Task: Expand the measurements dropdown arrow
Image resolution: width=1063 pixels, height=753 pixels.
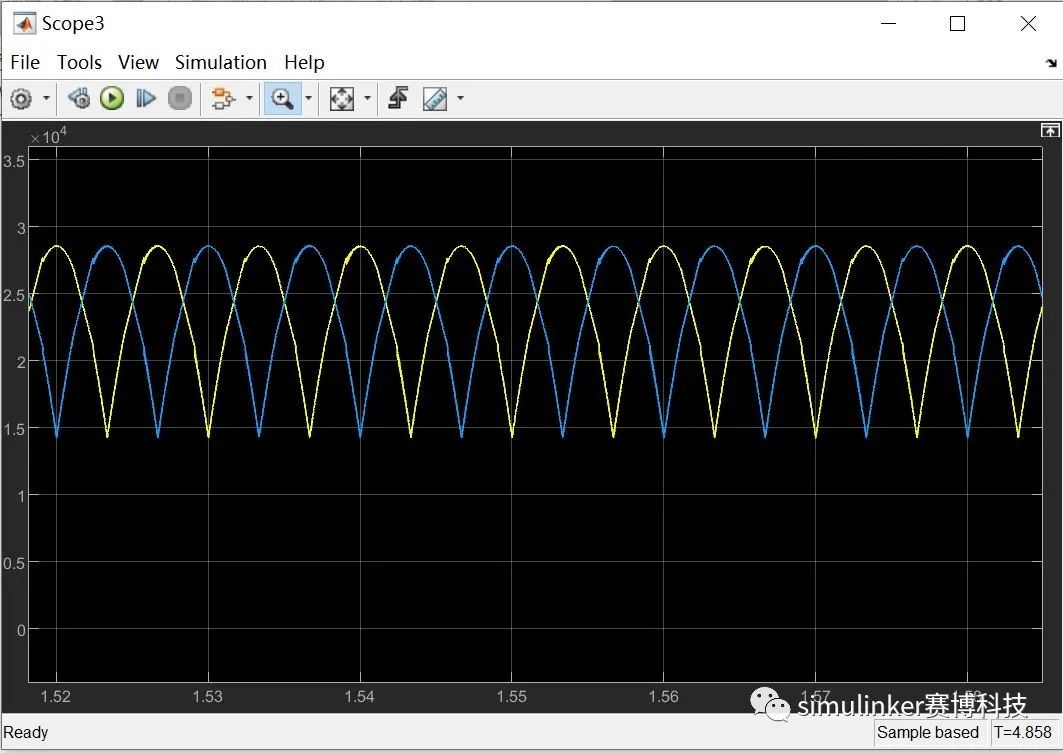Action: tap(460, 98)
